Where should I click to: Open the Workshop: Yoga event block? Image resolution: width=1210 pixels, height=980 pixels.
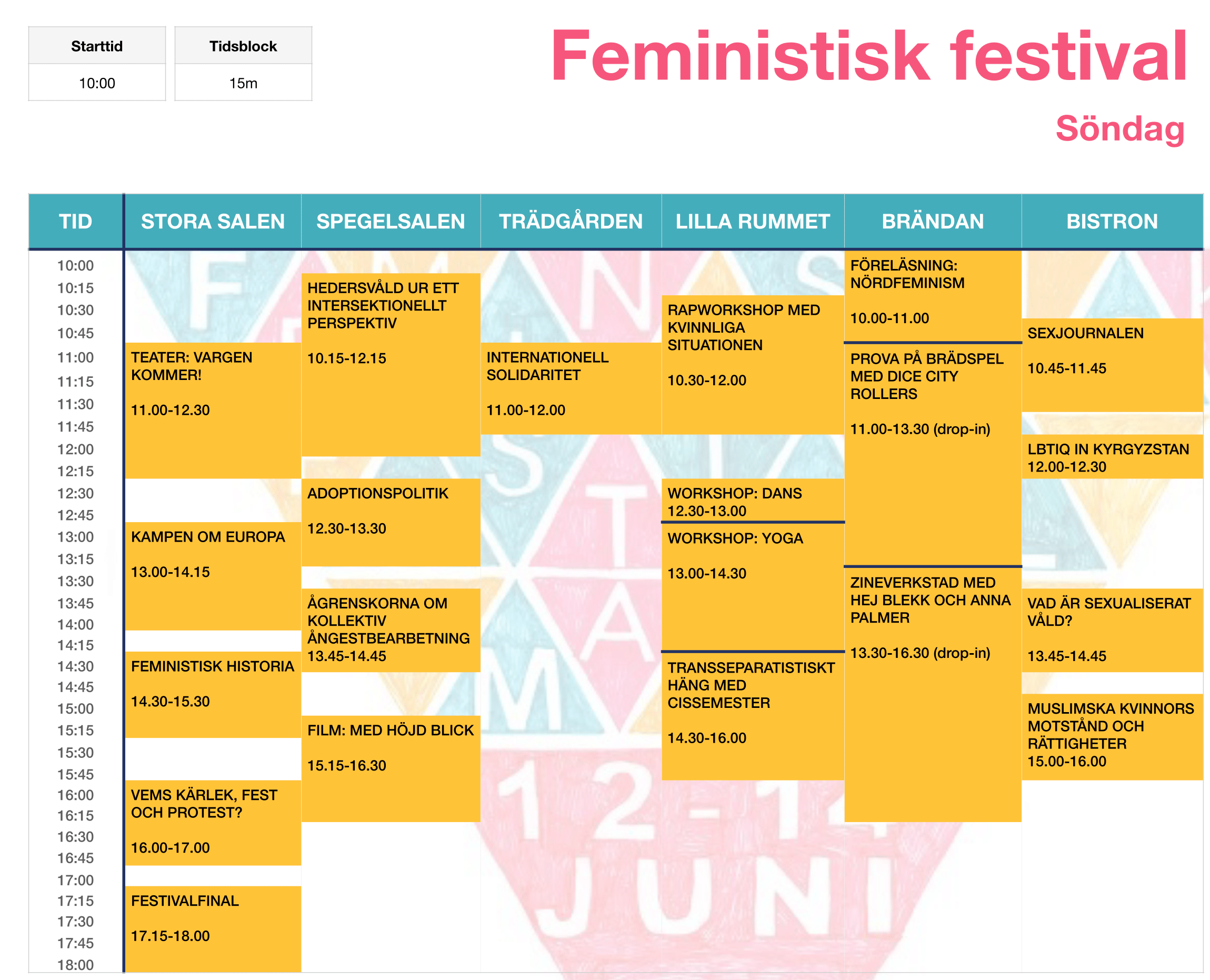click(752, 586)
